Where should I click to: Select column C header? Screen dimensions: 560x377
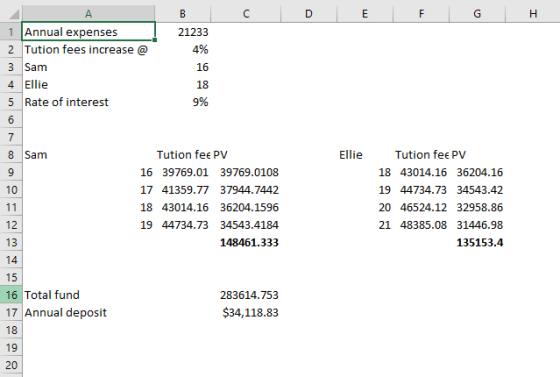[246, 14]
